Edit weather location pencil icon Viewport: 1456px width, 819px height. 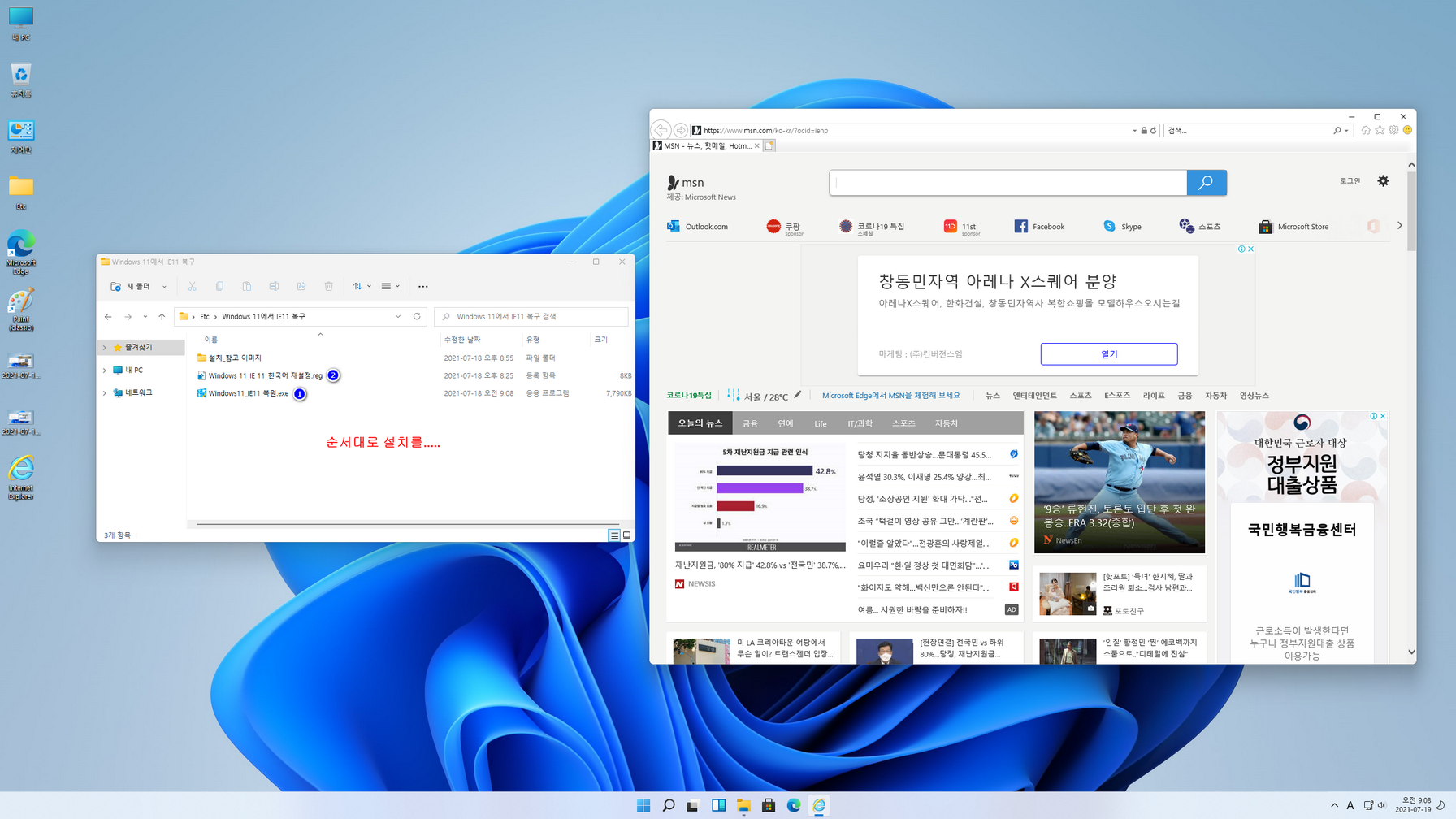798,395
